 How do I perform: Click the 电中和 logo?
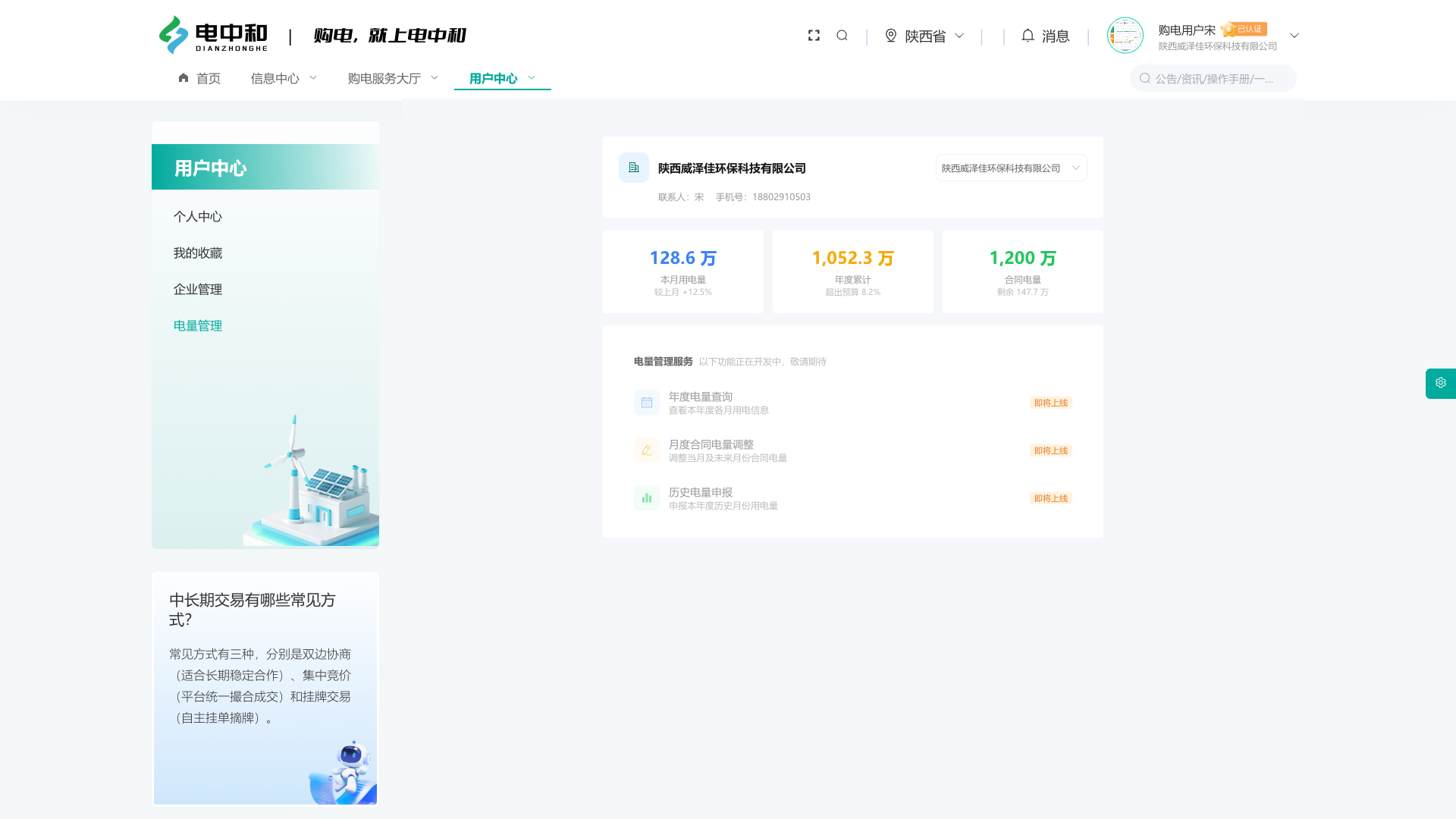point(213,35)
